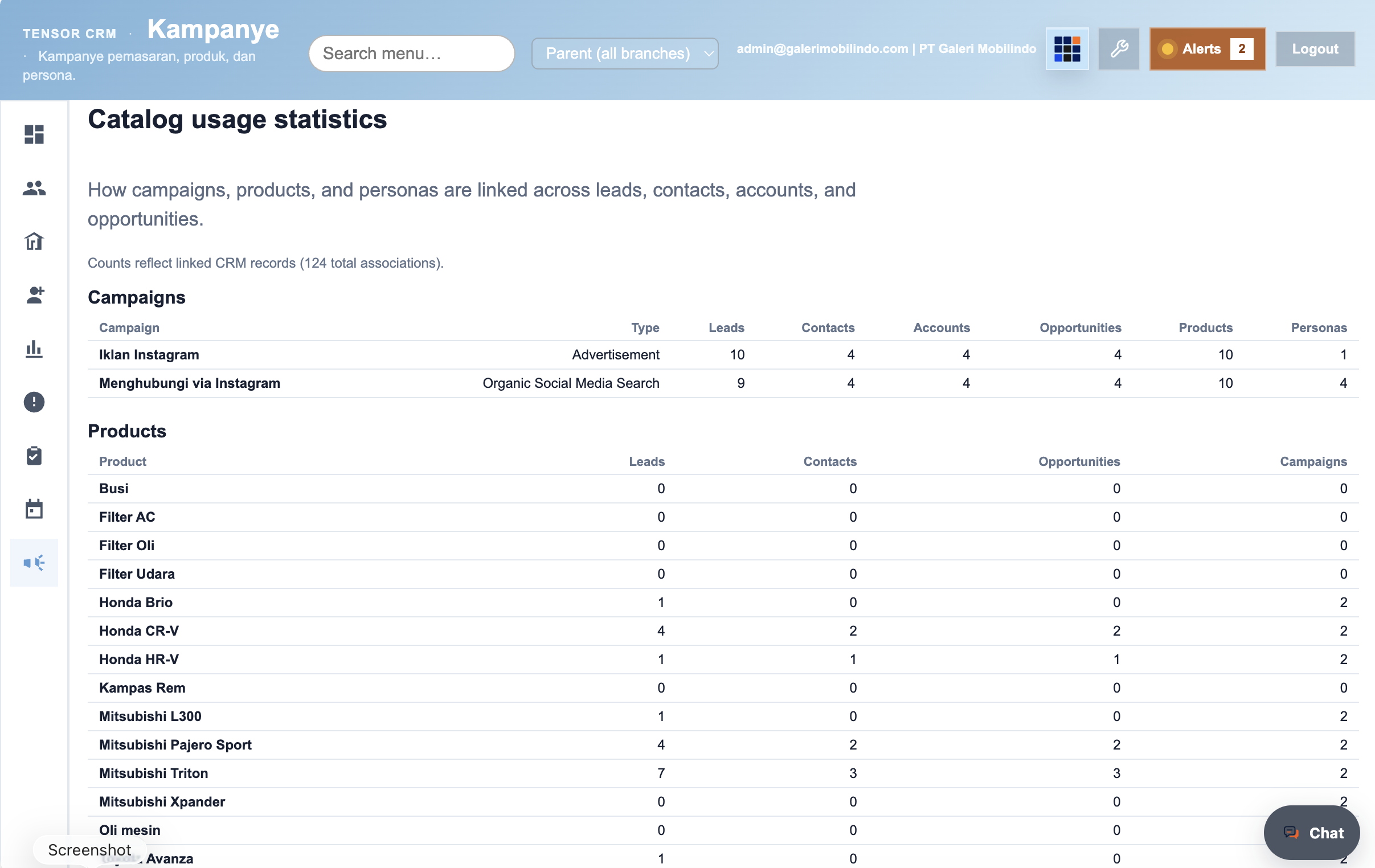Select the Filter AC product row

pyautogui.click(x=723, y=517)
